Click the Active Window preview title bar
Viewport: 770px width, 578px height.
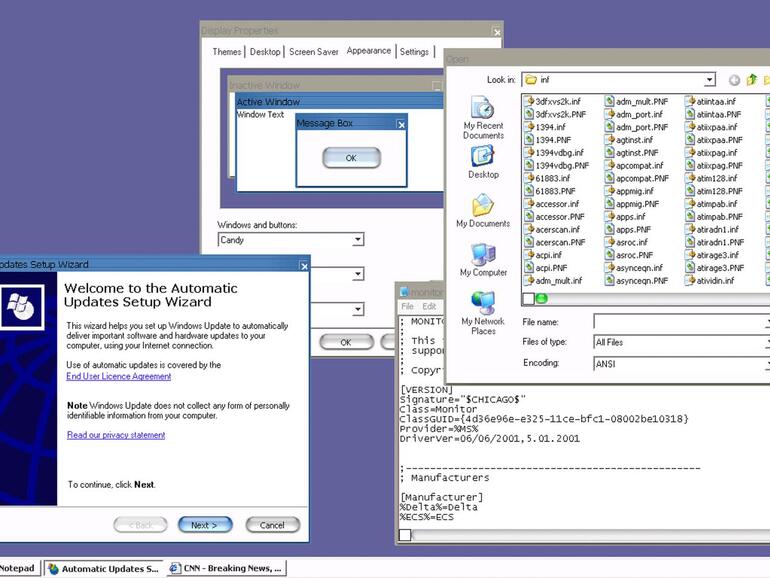pos(339,102)
